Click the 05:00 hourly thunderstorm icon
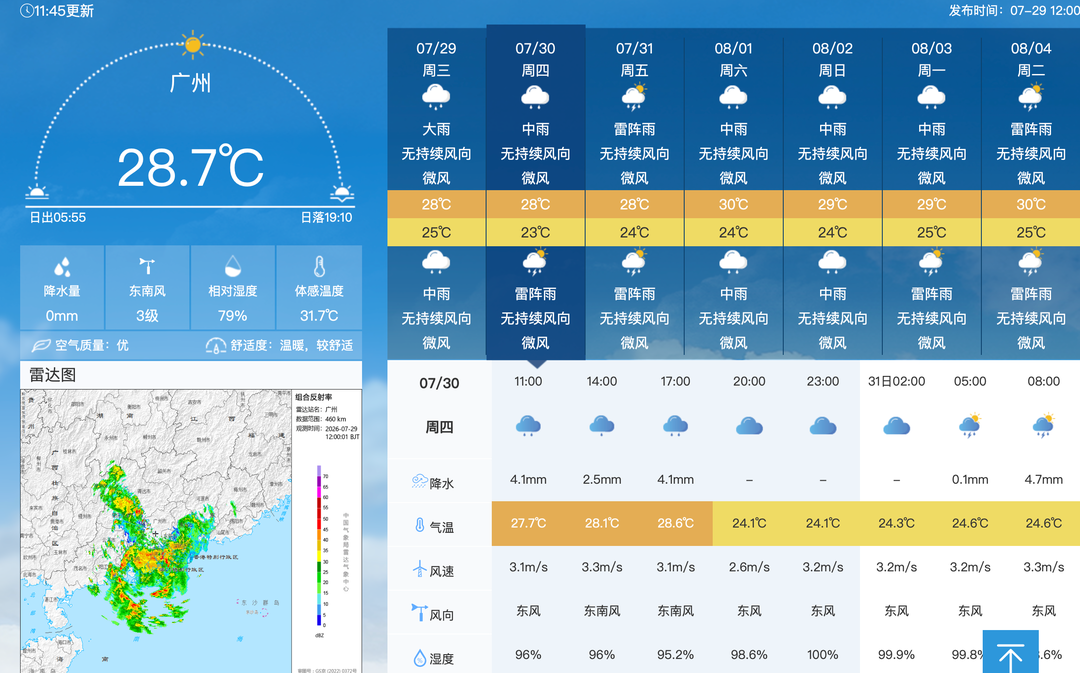The width and height of the screenshot is (1080, 673). coord(970,426)
